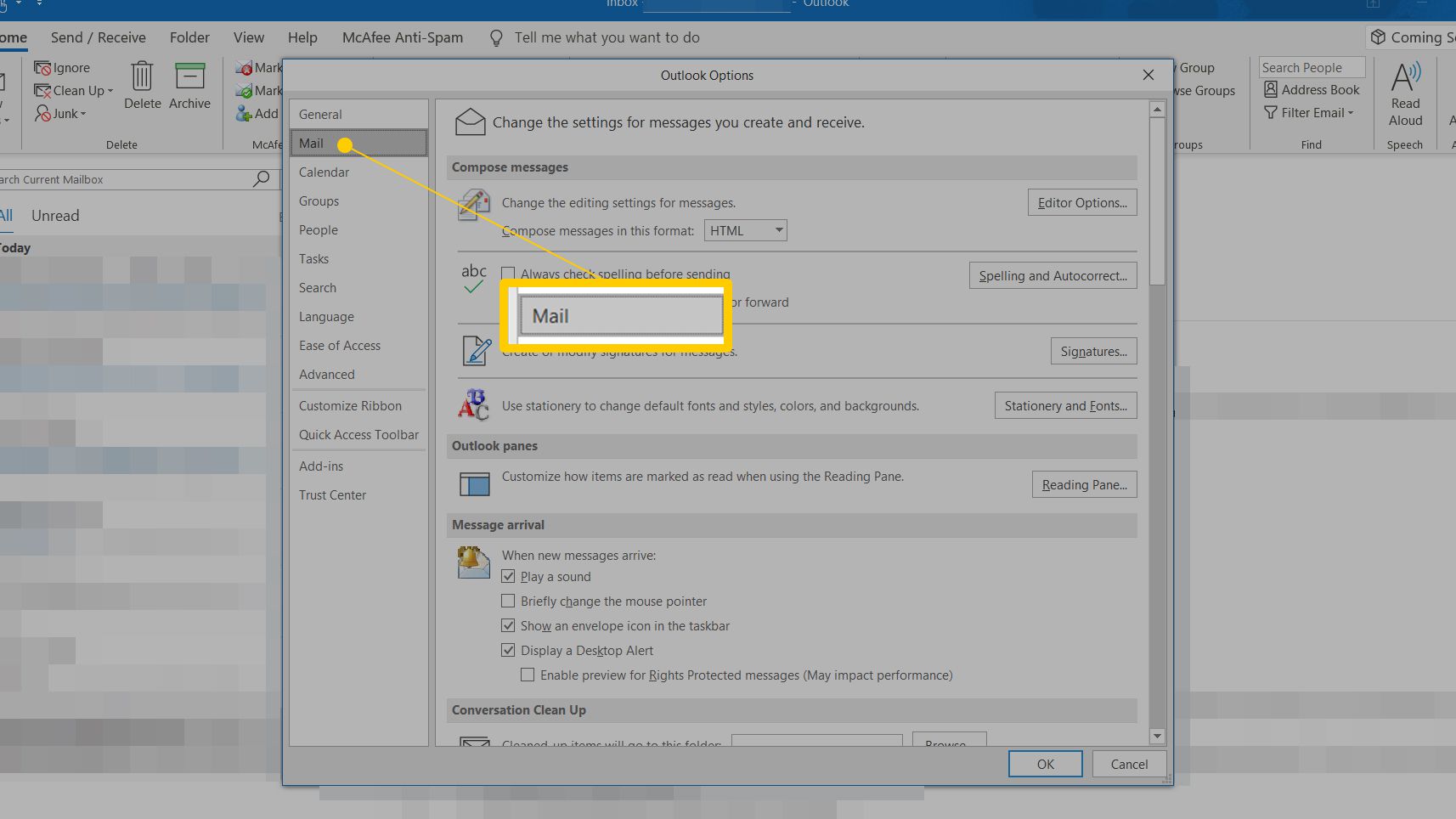Click the message arrival bell icon
1456x819 pixels.
(x=473, y=562)
